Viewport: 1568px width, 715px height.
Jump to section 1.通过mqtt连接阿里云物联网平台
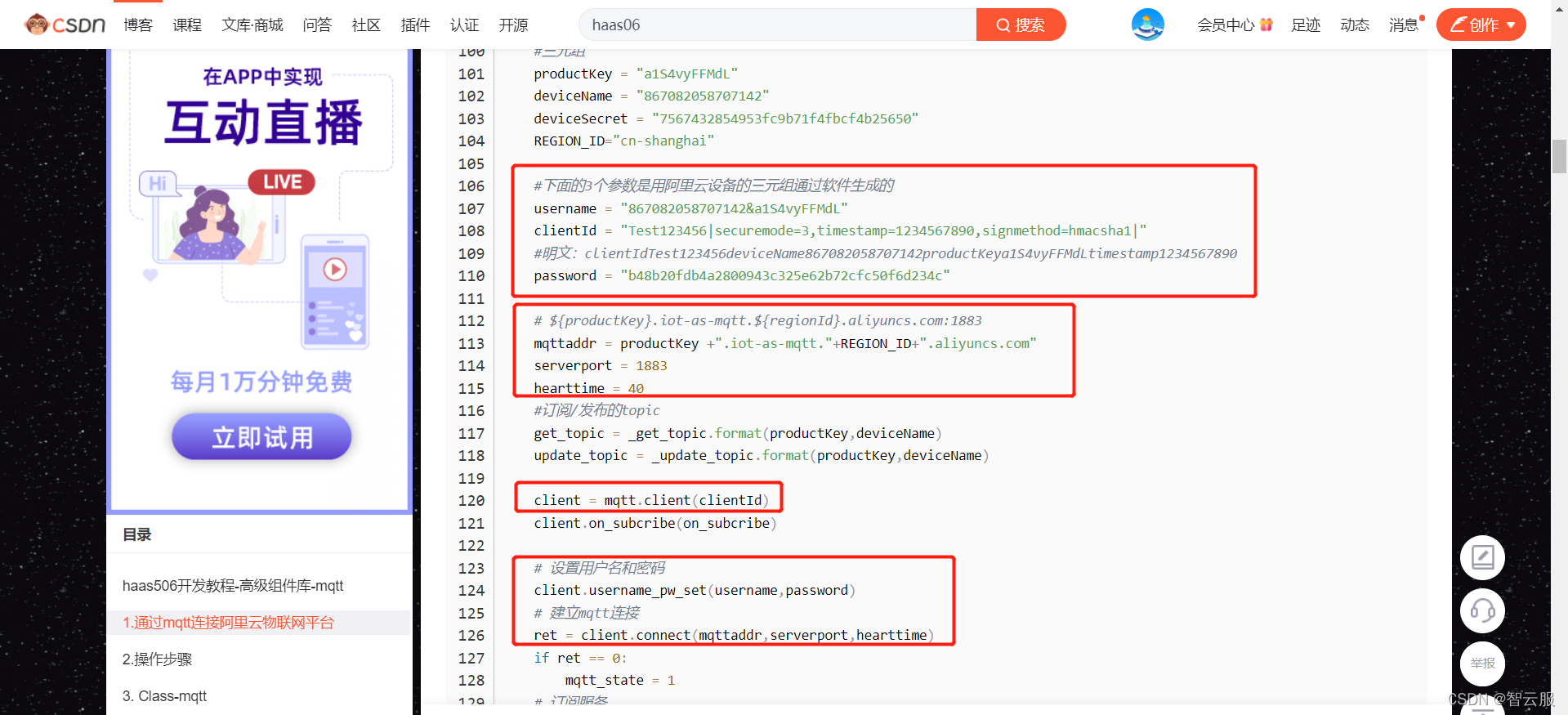point(228,622)
